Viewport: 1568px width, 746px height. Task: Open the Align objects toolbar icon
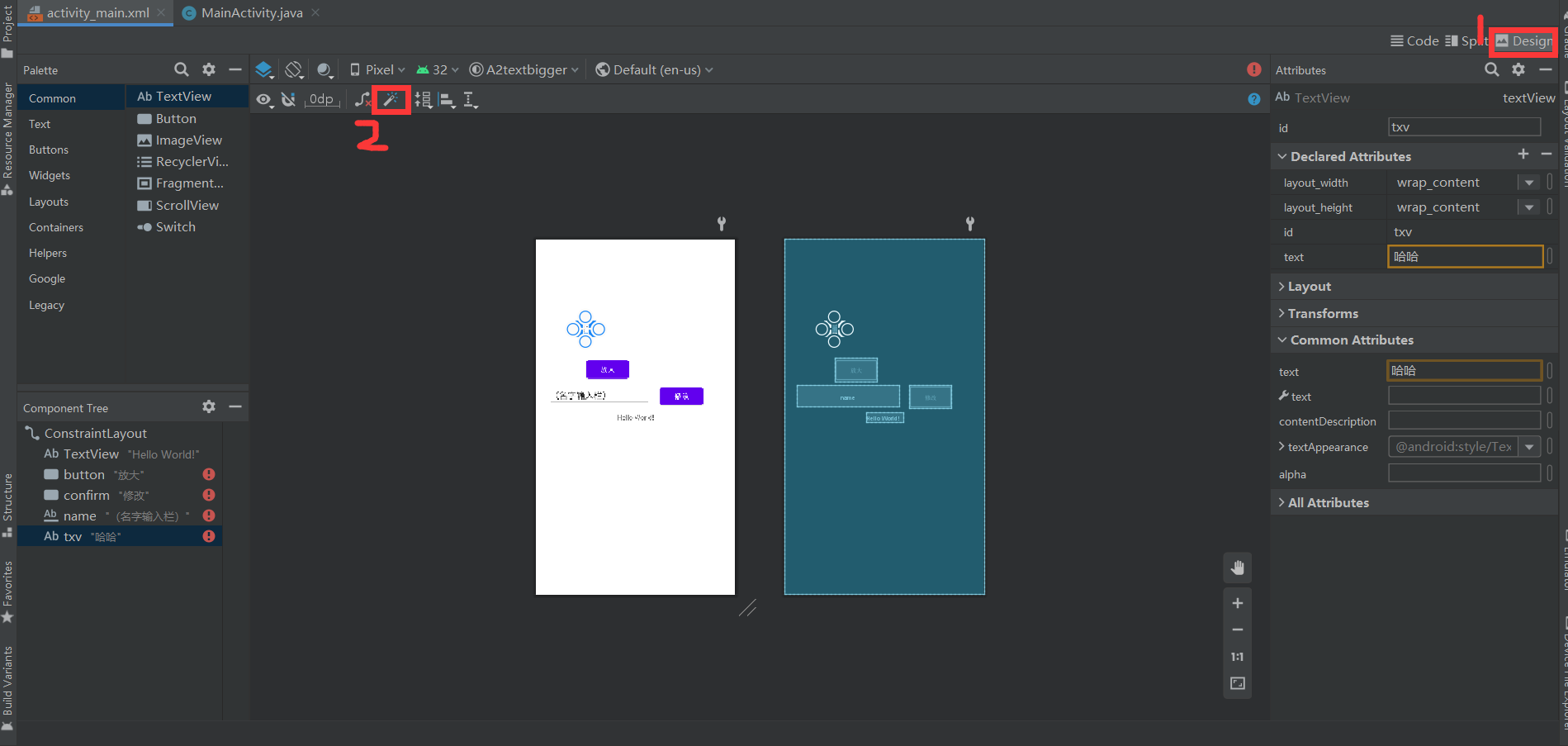tap(447, 100)
